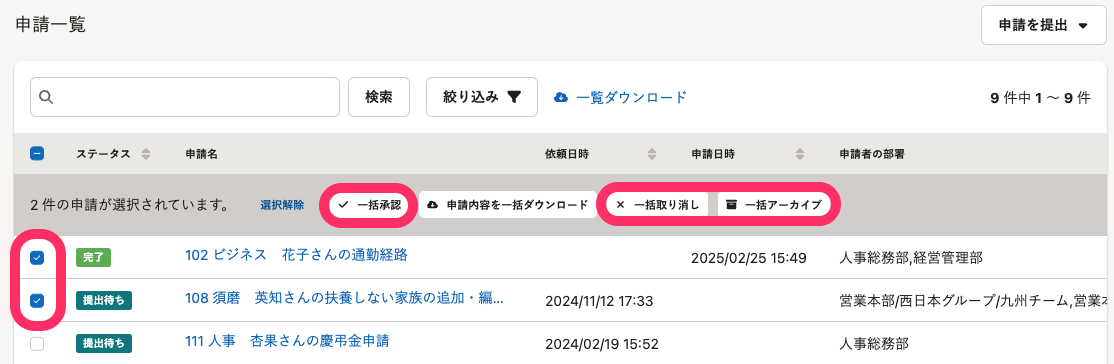
Task: Click the archive box icon on 一括アーカイブ
Action: pyautogui.click(x=731, y=205)
